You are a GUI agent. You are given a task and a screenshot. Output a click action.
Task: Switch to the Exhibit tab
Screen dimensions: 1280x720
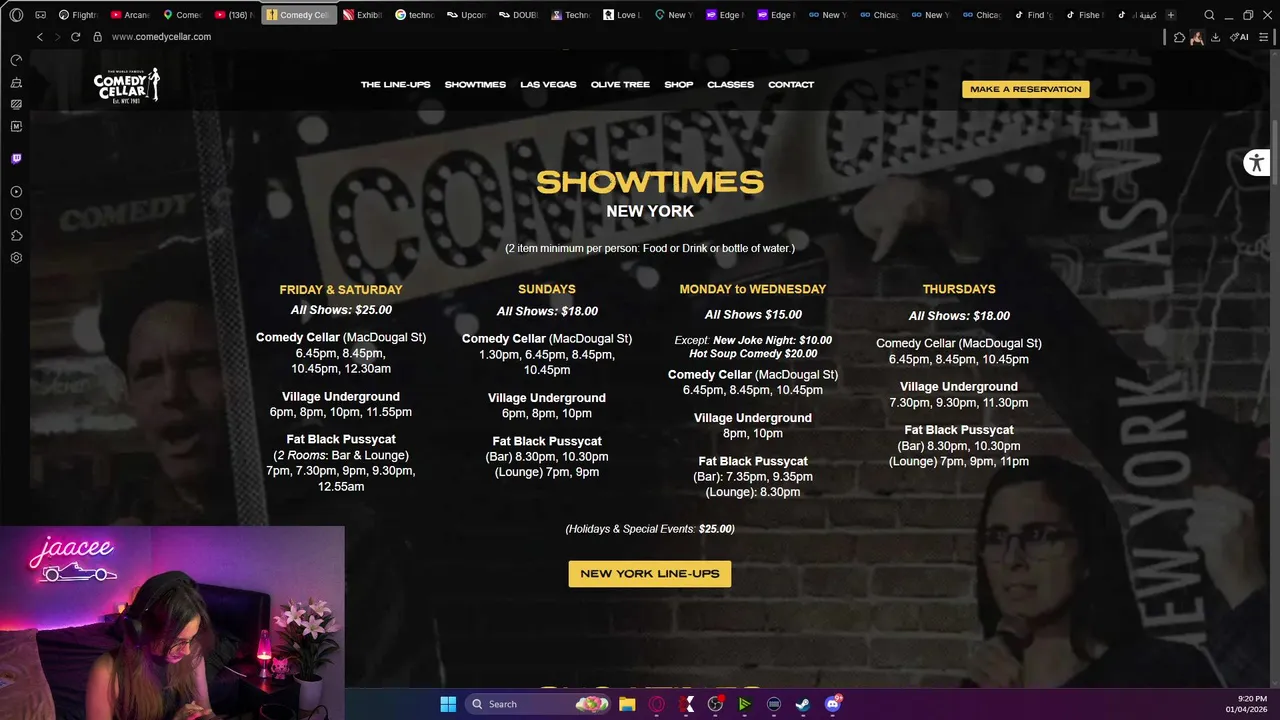tap(363, 15)
